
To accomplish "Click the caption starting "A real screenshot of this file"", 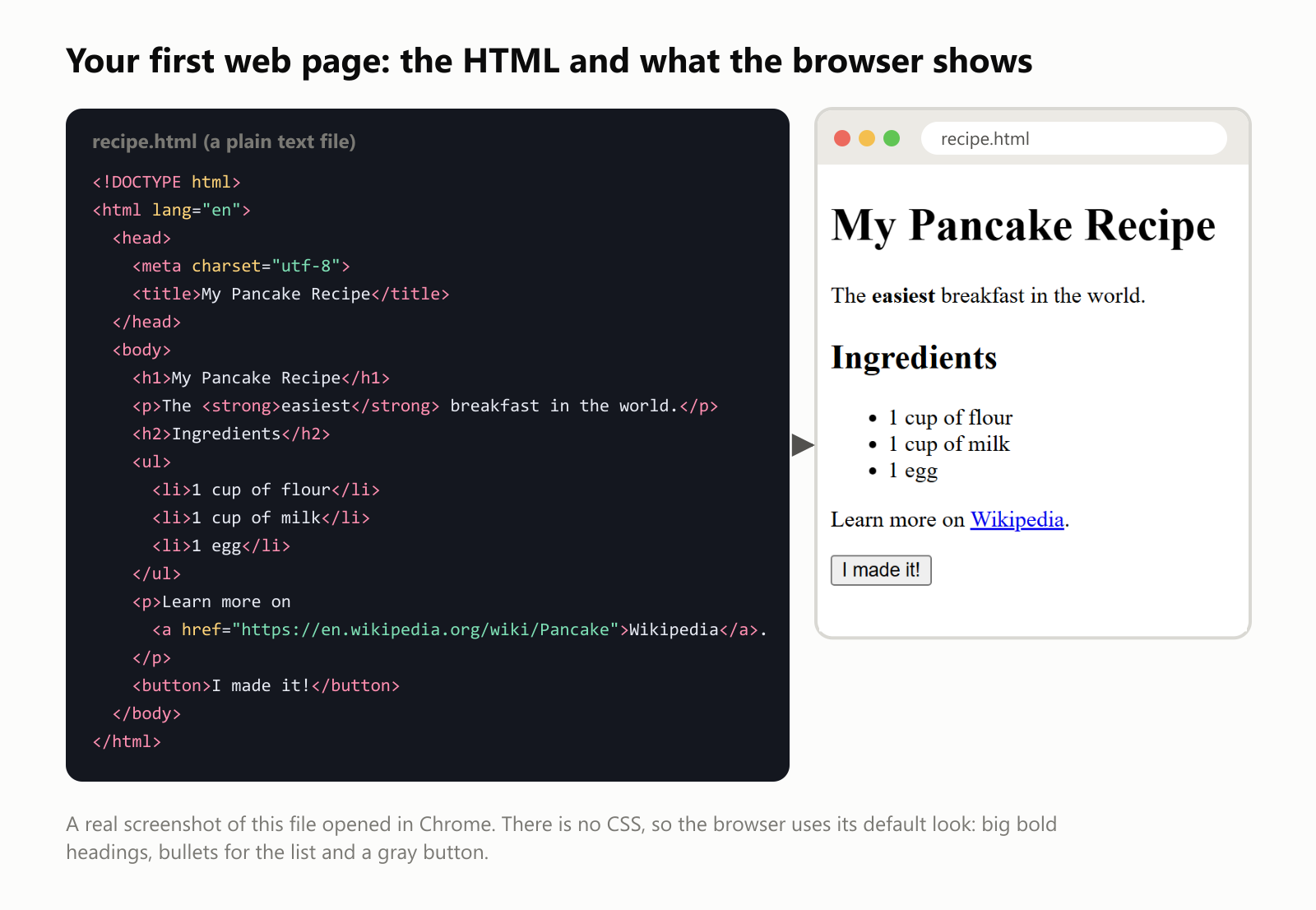I will [561, 838].
